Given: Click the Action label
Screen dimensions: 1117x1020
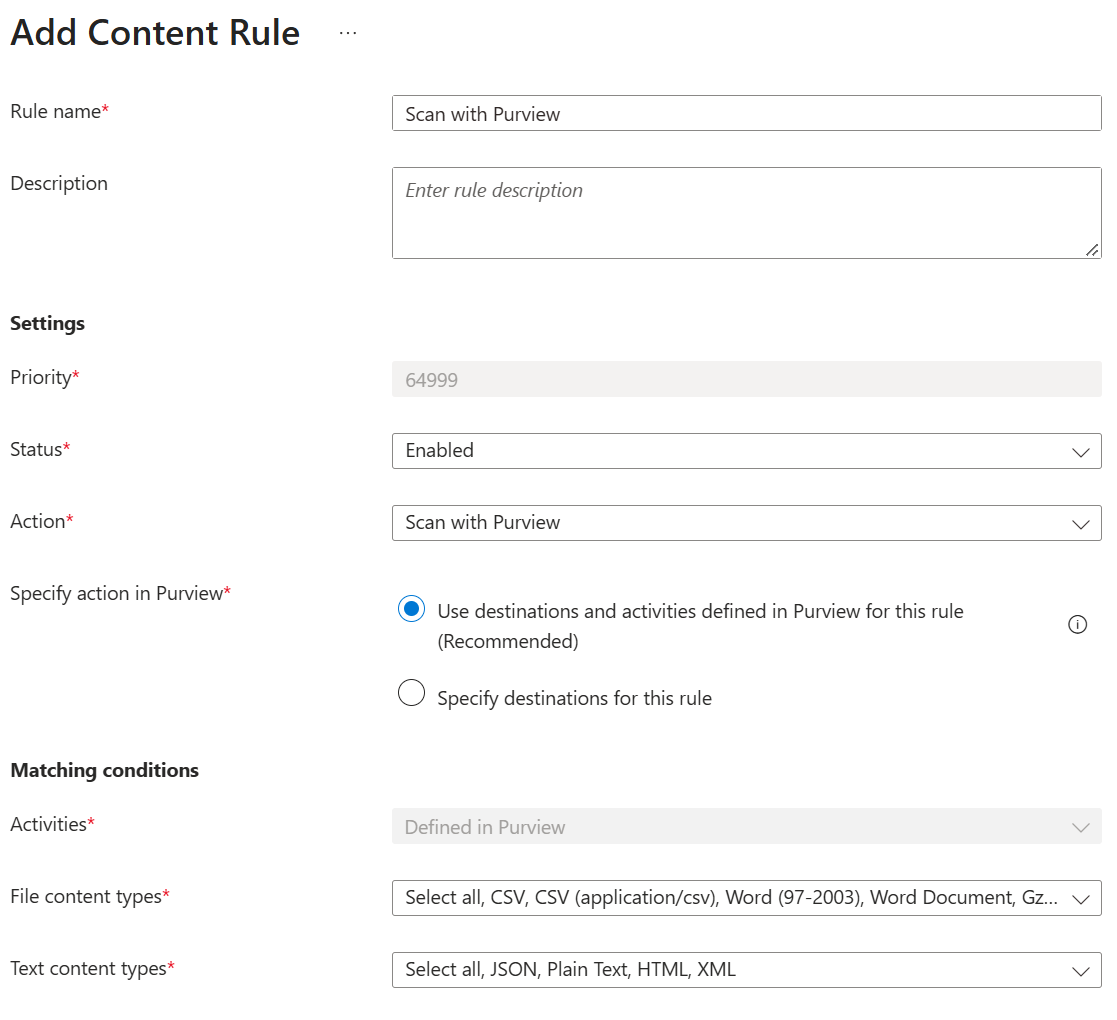Looking at the screenshot, I should tap(41, 521).
